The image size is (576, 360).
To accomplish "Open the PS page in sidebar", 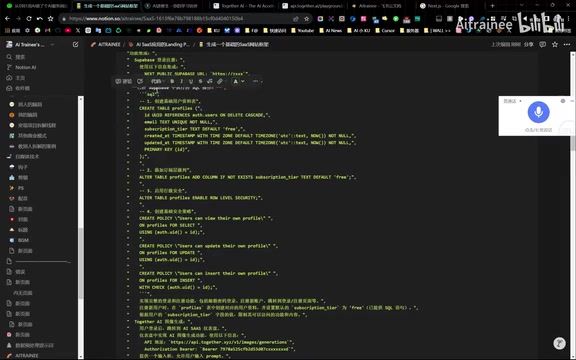I will (17, 188).
